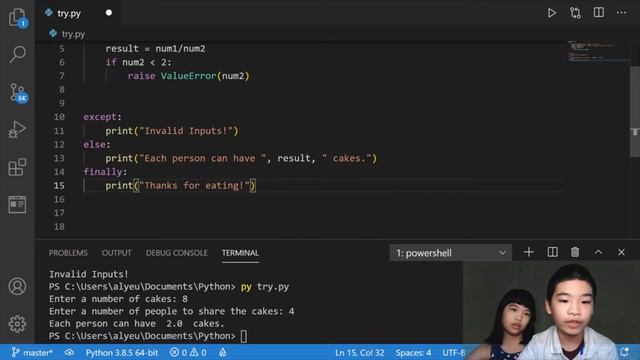This screenshot has height=360, width=640.
Task: Run Python file with play button
Action: click(551, 13)
